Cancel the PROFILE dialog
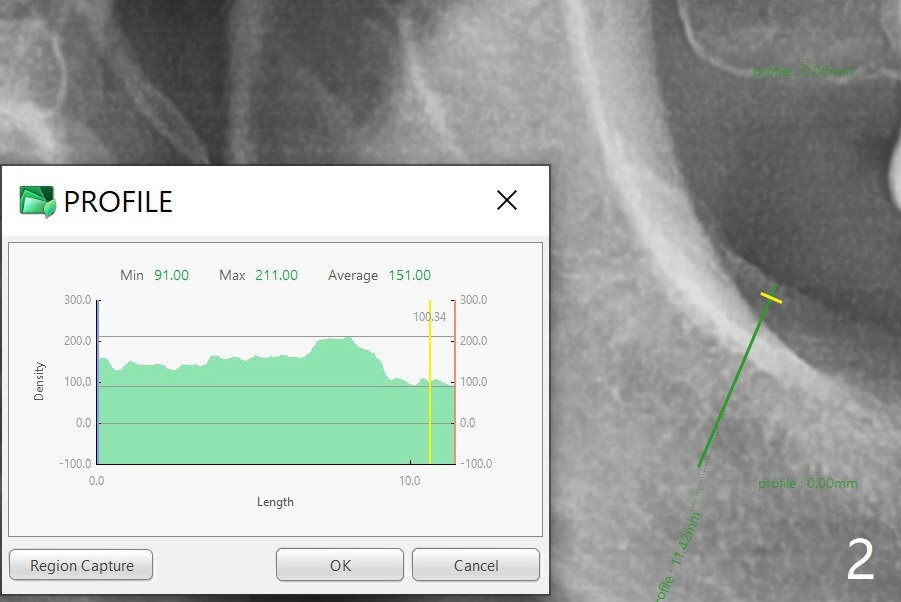901x602 pixels. tap(475, 565)
